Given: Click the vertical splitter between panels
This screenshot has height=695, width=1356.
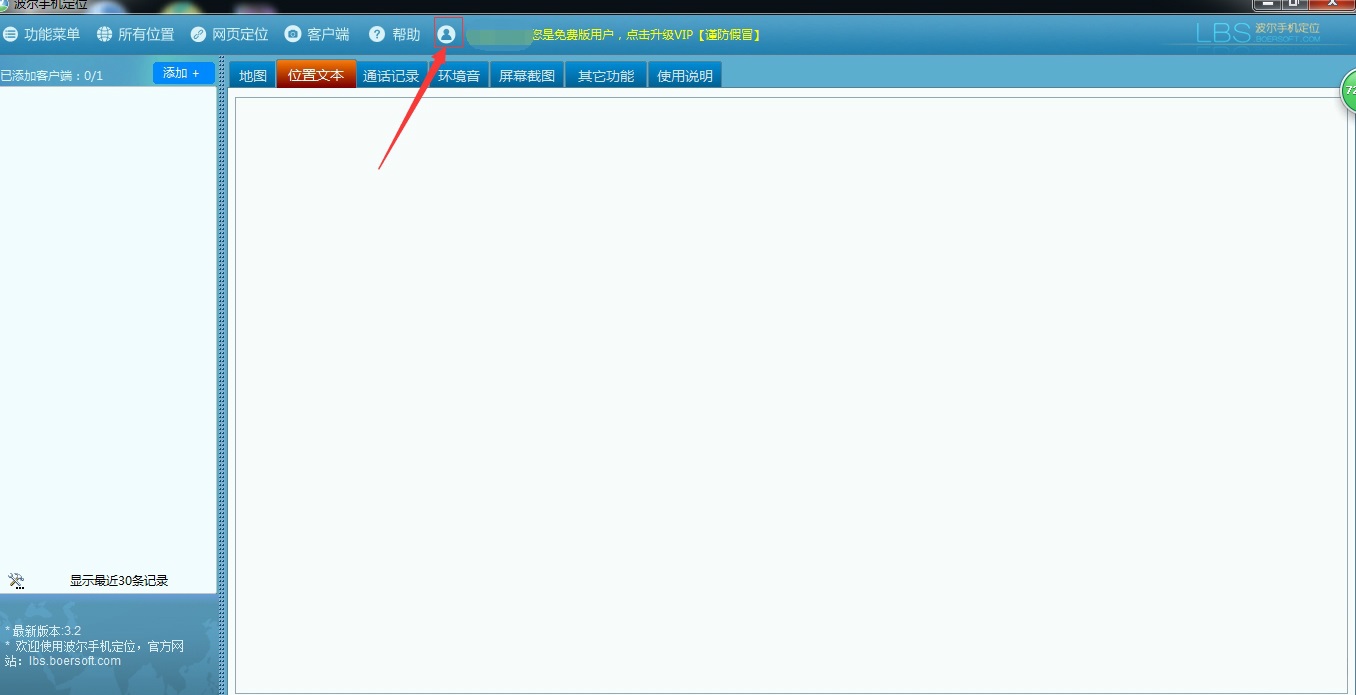Looking at the screenshot, I should 222,375.
